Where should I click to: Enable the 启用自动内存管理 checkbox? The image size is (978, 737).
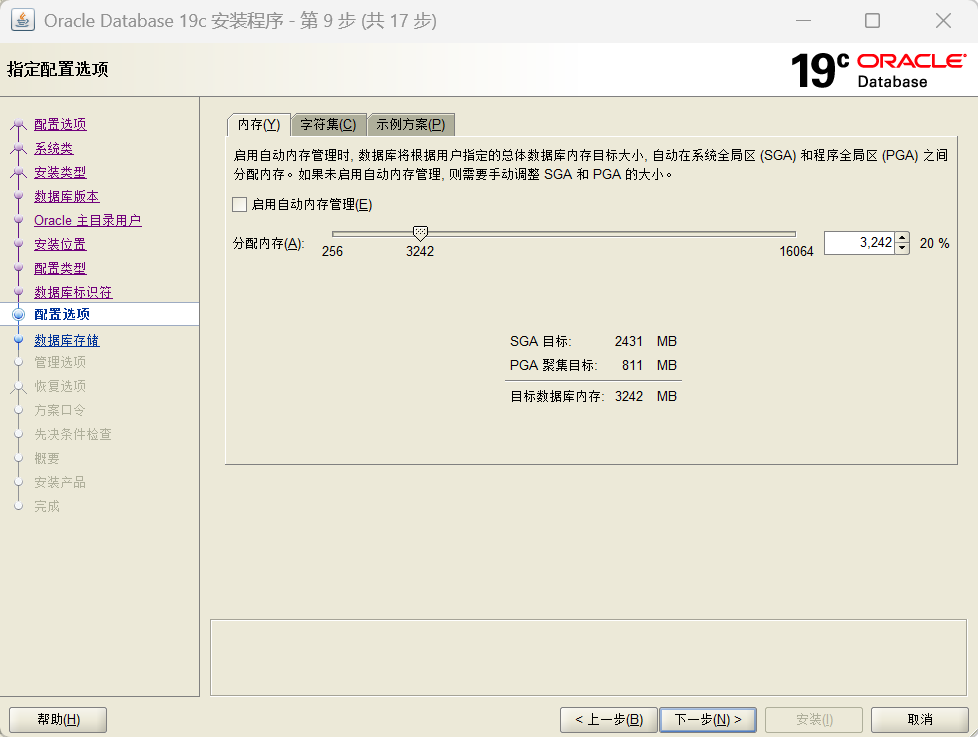tap(240, 205)
